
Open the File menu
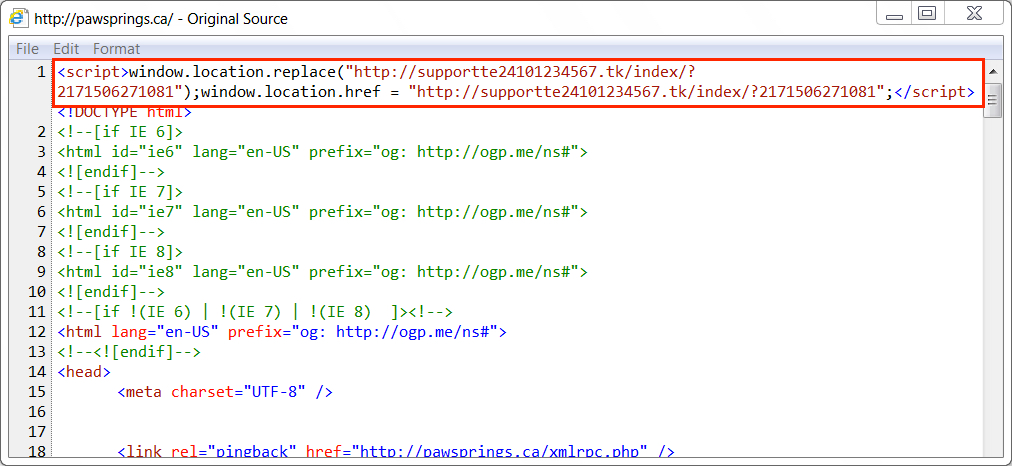click(27, 49)
